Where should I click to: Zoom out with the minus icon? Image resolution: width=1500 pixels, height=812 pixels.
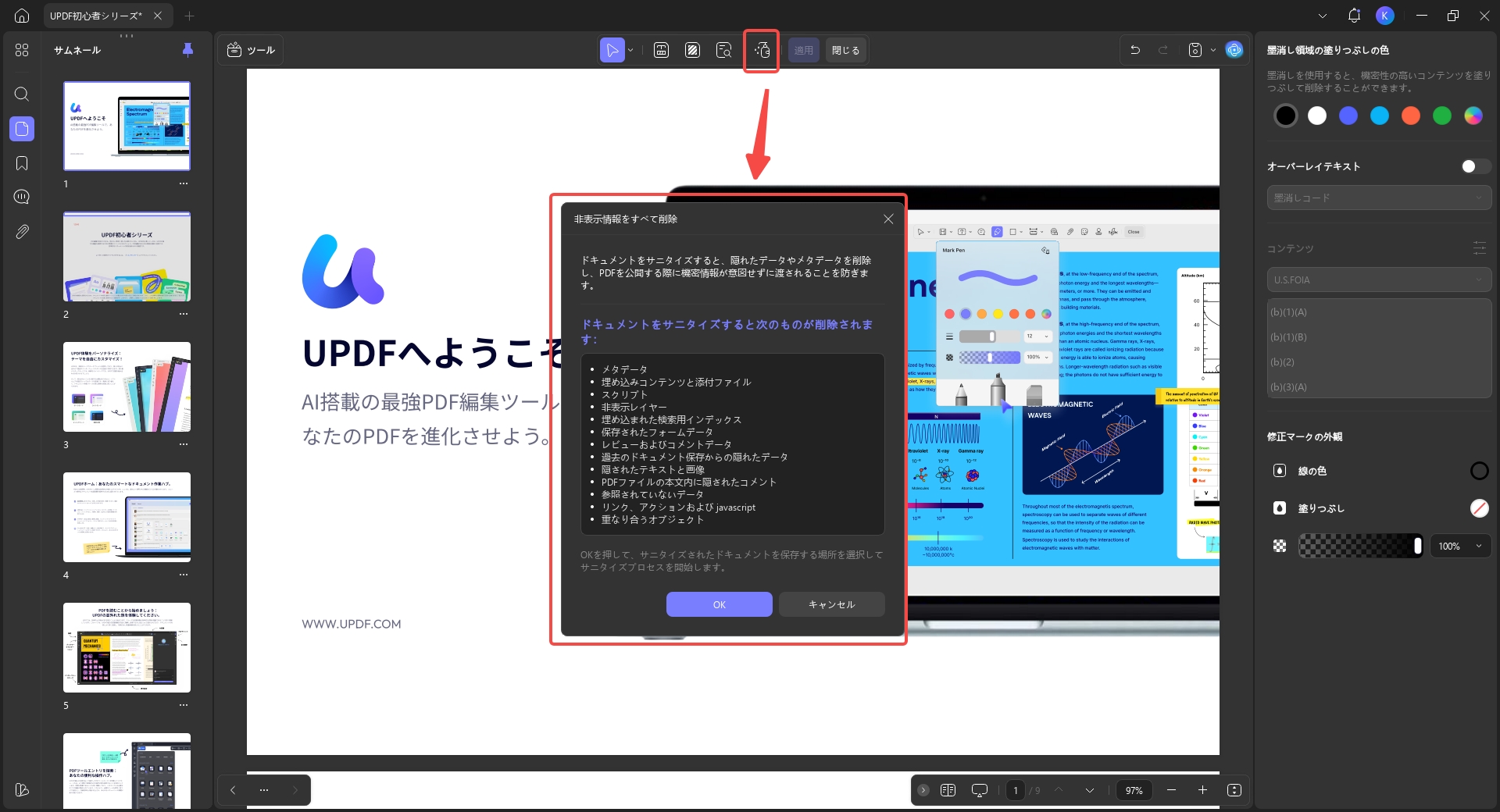pyautogui.click(x=1171, y=790)
